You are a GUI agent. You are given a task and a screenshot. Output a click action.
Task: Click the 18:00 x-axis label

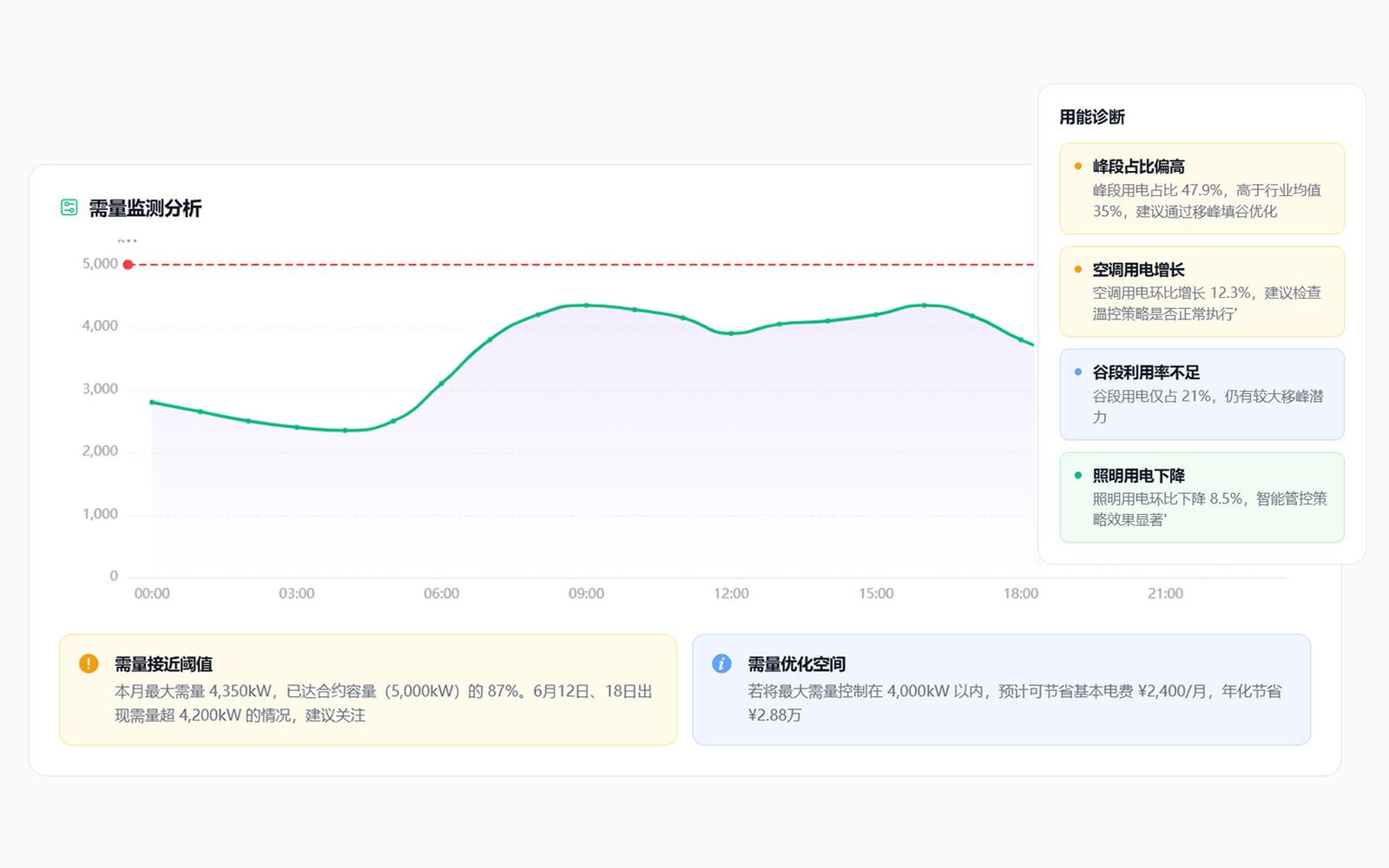point(1021,594)
